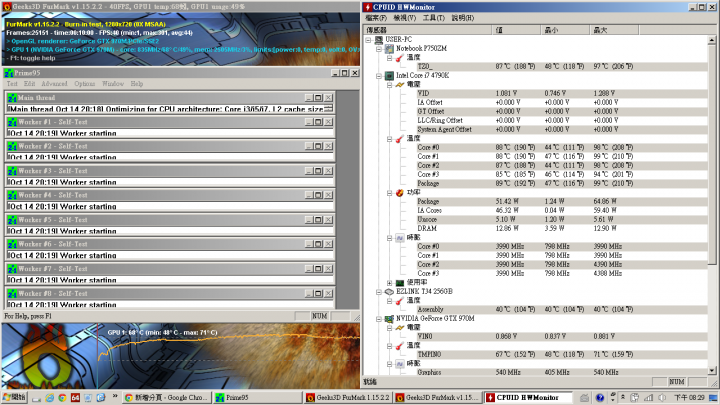The height and width of the screenshot is (405, 720).
Task: Expand hidden system tray icons arrow
Action: point(623,398)
